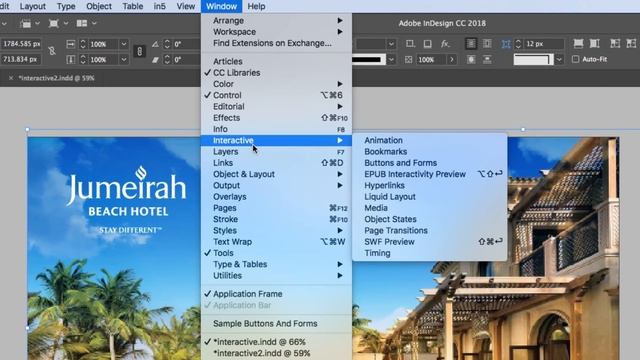
Task: Open the Timing panel entry
Action: point(429,253)
